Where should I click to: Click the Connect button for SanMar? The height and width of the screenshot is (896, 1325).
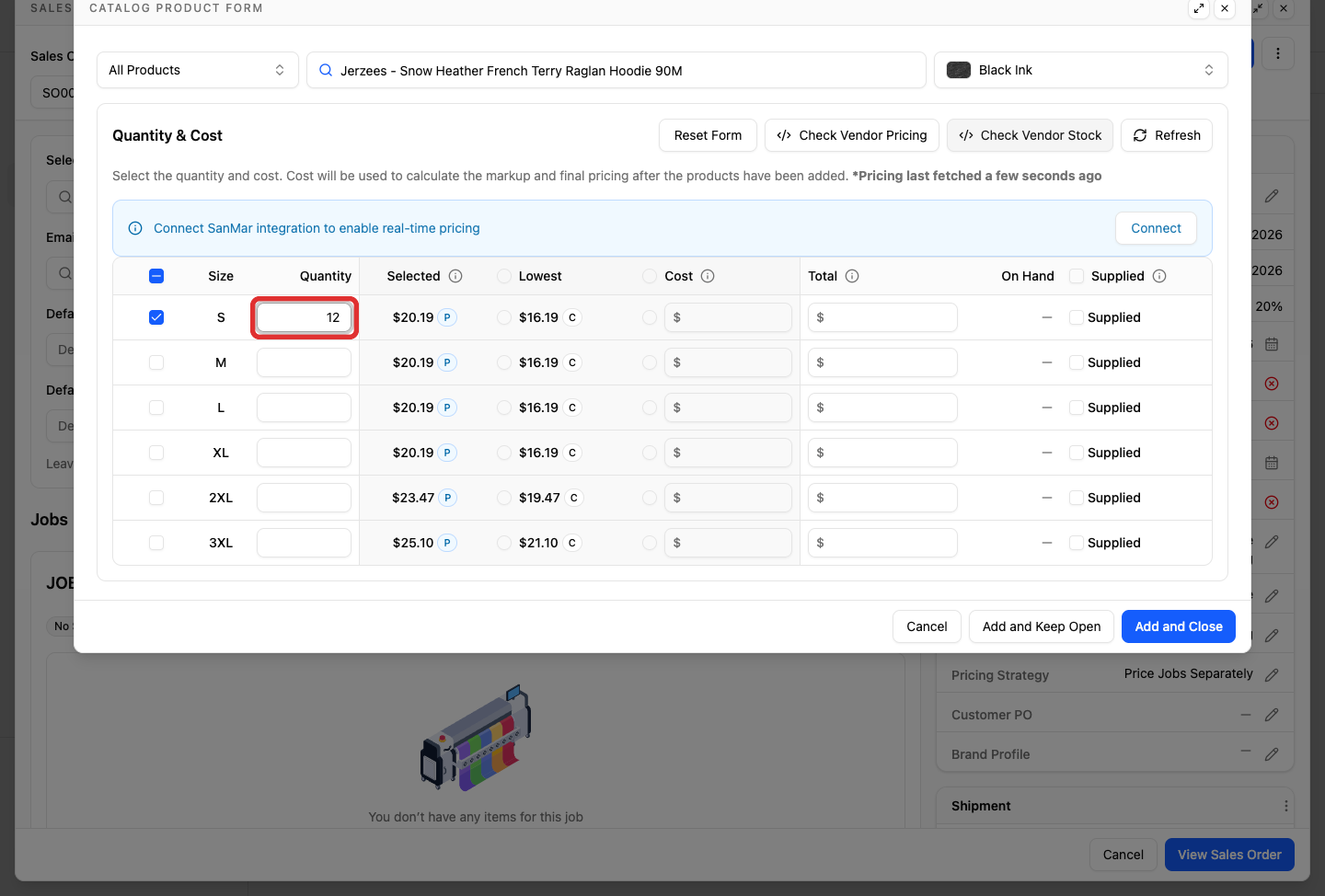[1156, 228]
